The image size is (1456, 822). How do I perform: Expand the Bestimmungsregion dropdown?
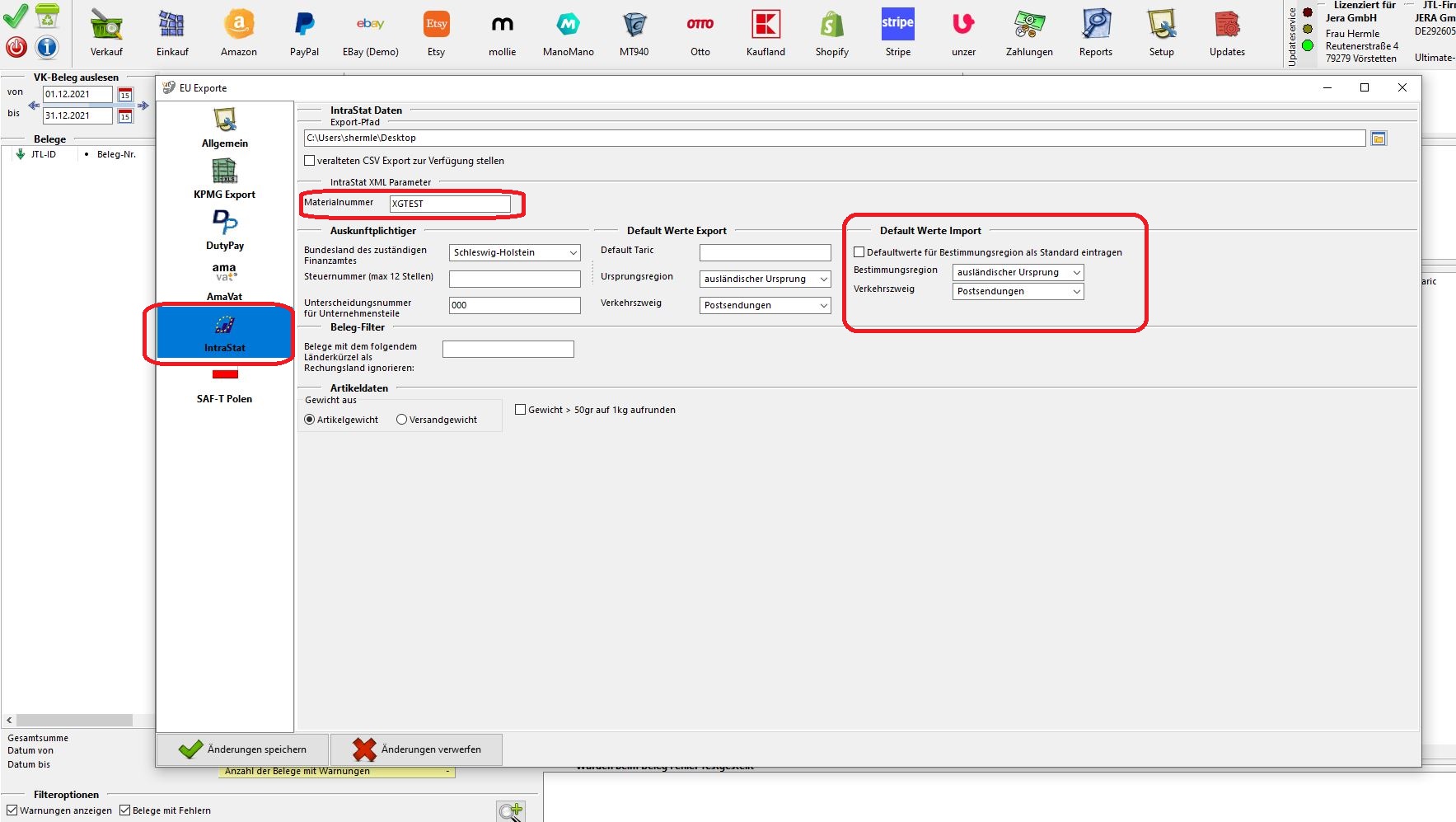[1018, 273]
